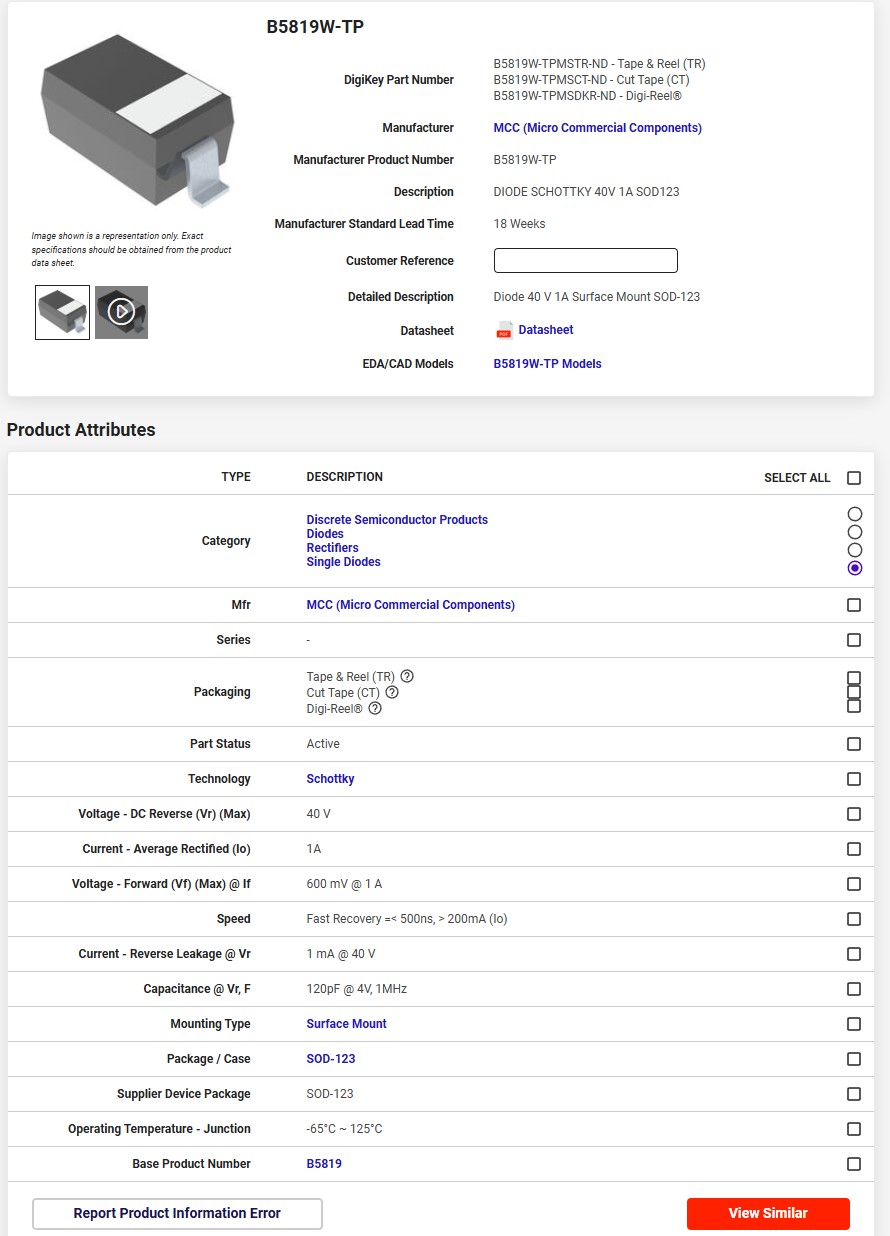Play the product video thumbnail
Image resolution: width=890 pixels, height=1236 pixels.
click(x=121, y=312)
